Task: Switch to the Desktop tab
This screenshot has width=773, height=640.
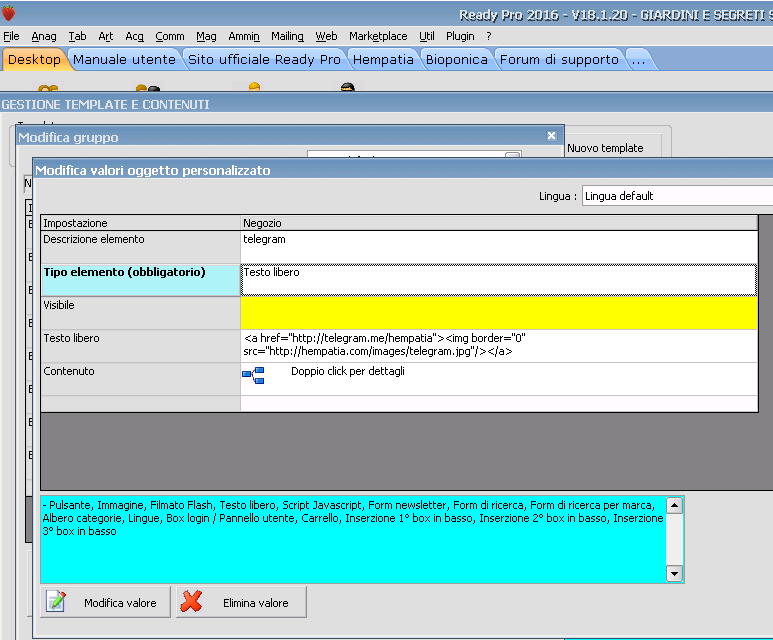Action: pos(34,60)
